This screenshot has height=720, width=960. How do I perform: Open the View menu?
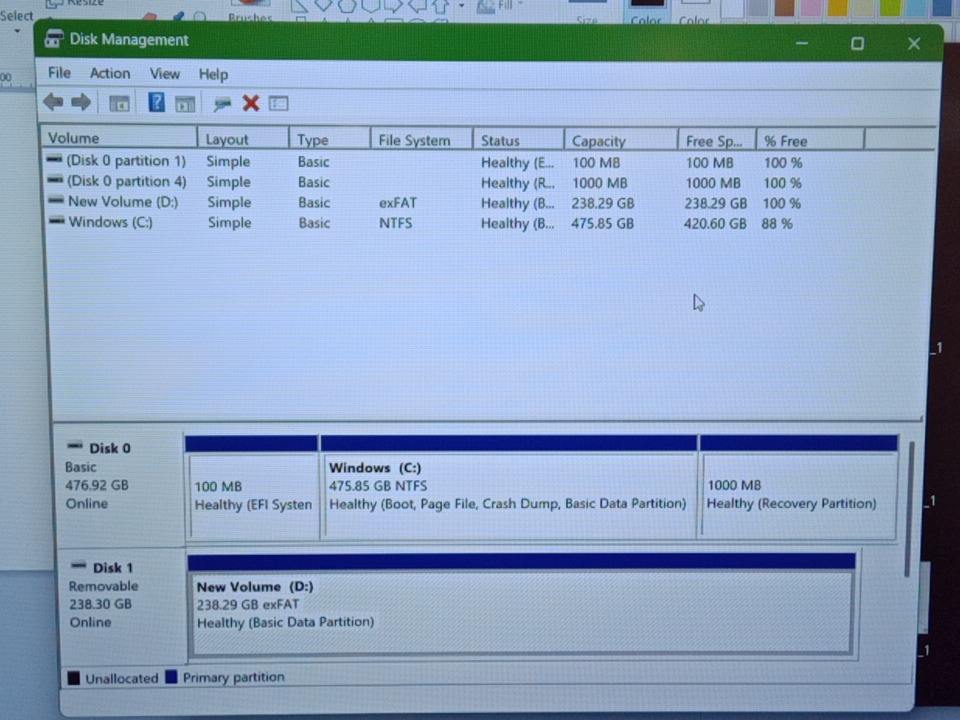(x=165, y=74)
